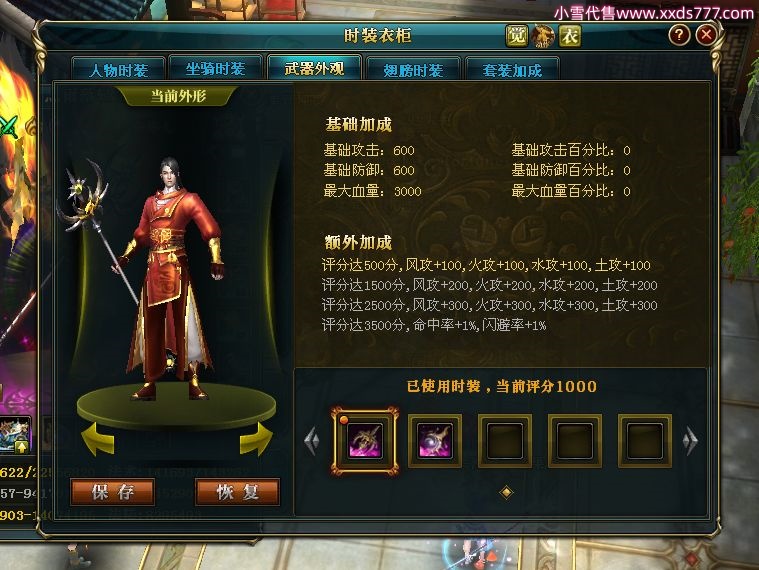Click the 保存 save button

112,492
